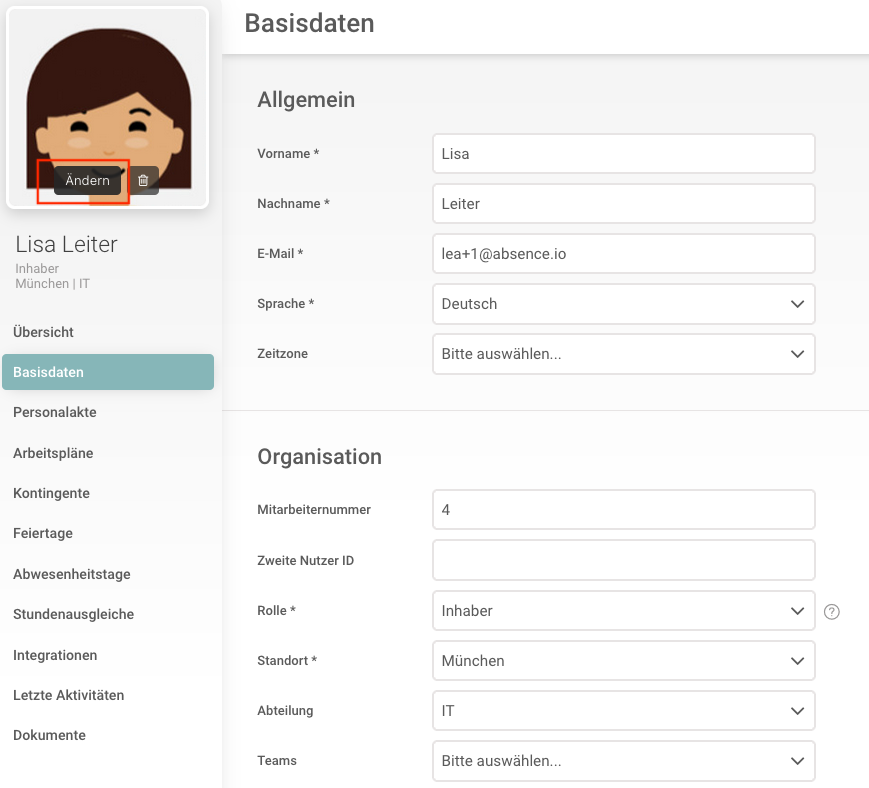Open the Zeitzone dropdown
The width and height of the screenshot is (869, 788).
(x=623, y=354)
